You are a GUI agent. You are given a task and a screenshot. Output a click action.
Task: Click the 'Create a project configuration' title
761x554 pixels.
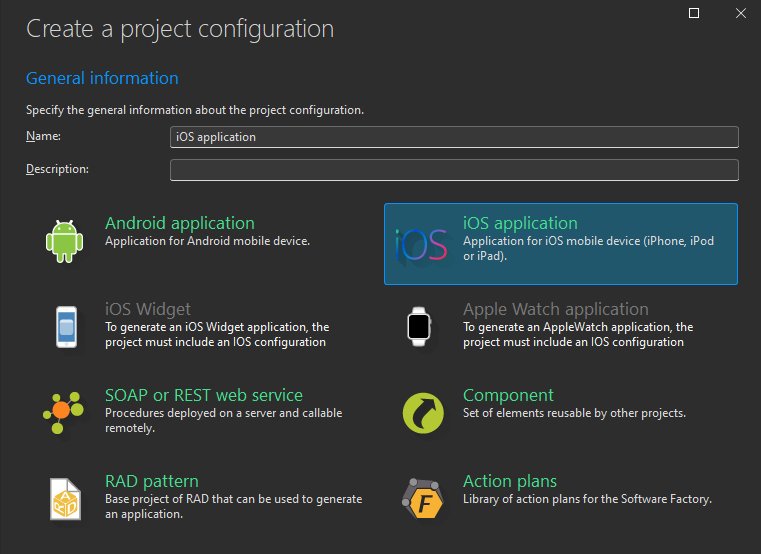180,29
